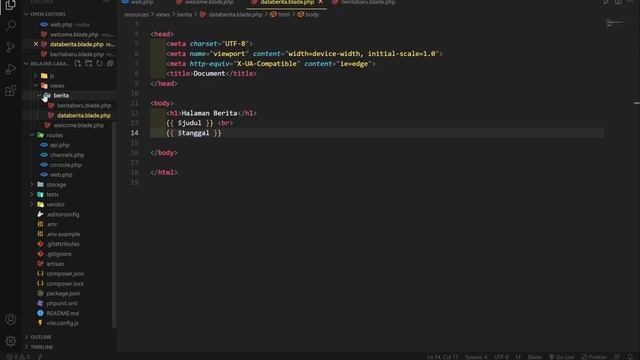Switch to the beritabaru.blade.php editor tab
Viewport: 640px width, 360px height.
click(x=364, y=2)
